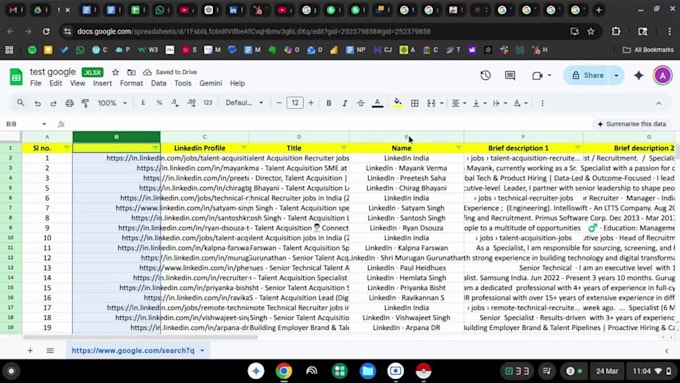Open Chrome from the taskbar
This screenshot has height=383, width=680.
click(284, 371)
